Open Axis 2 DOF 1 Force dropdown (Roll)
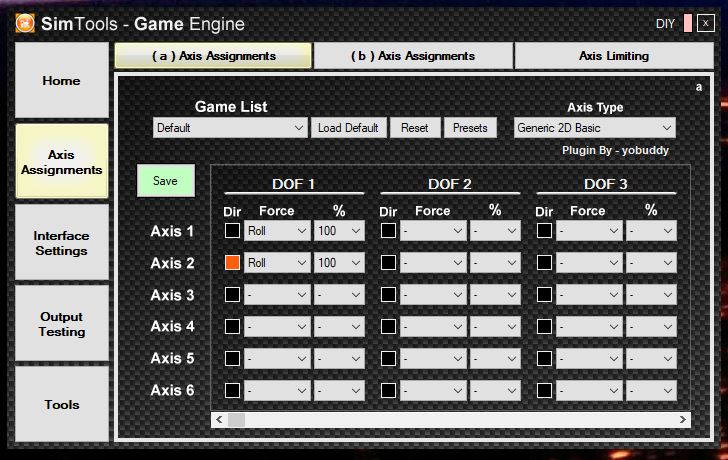This screenshot has height=460, width=728. point(277,263)
